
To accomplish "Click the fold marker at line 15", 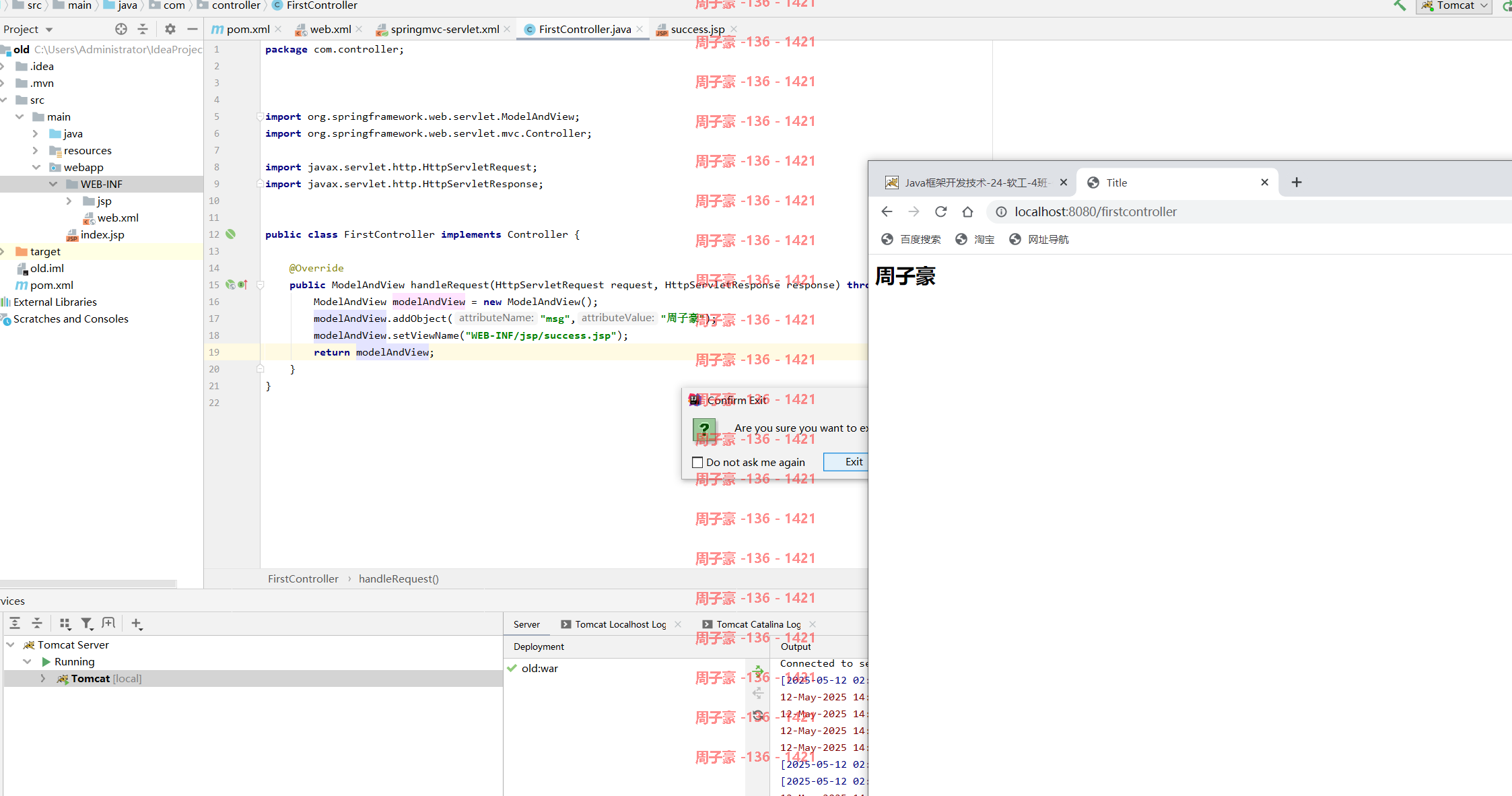I will point(260,285).
